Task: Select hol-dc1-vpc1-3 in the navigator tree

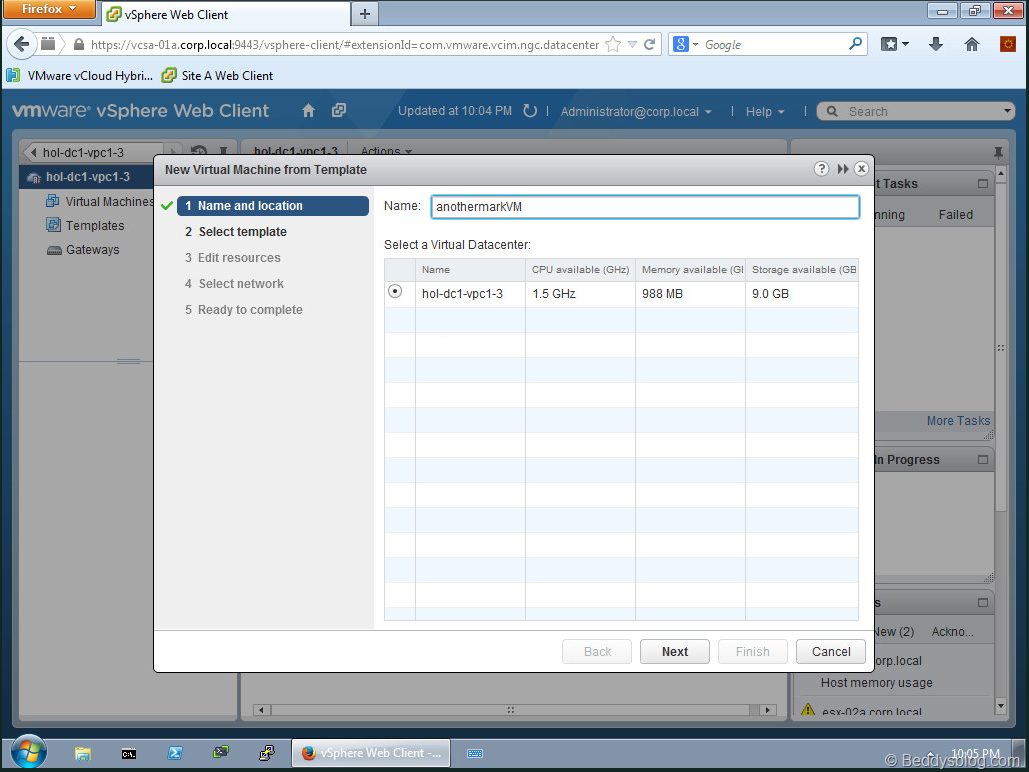Action: [x=87, y=177]
